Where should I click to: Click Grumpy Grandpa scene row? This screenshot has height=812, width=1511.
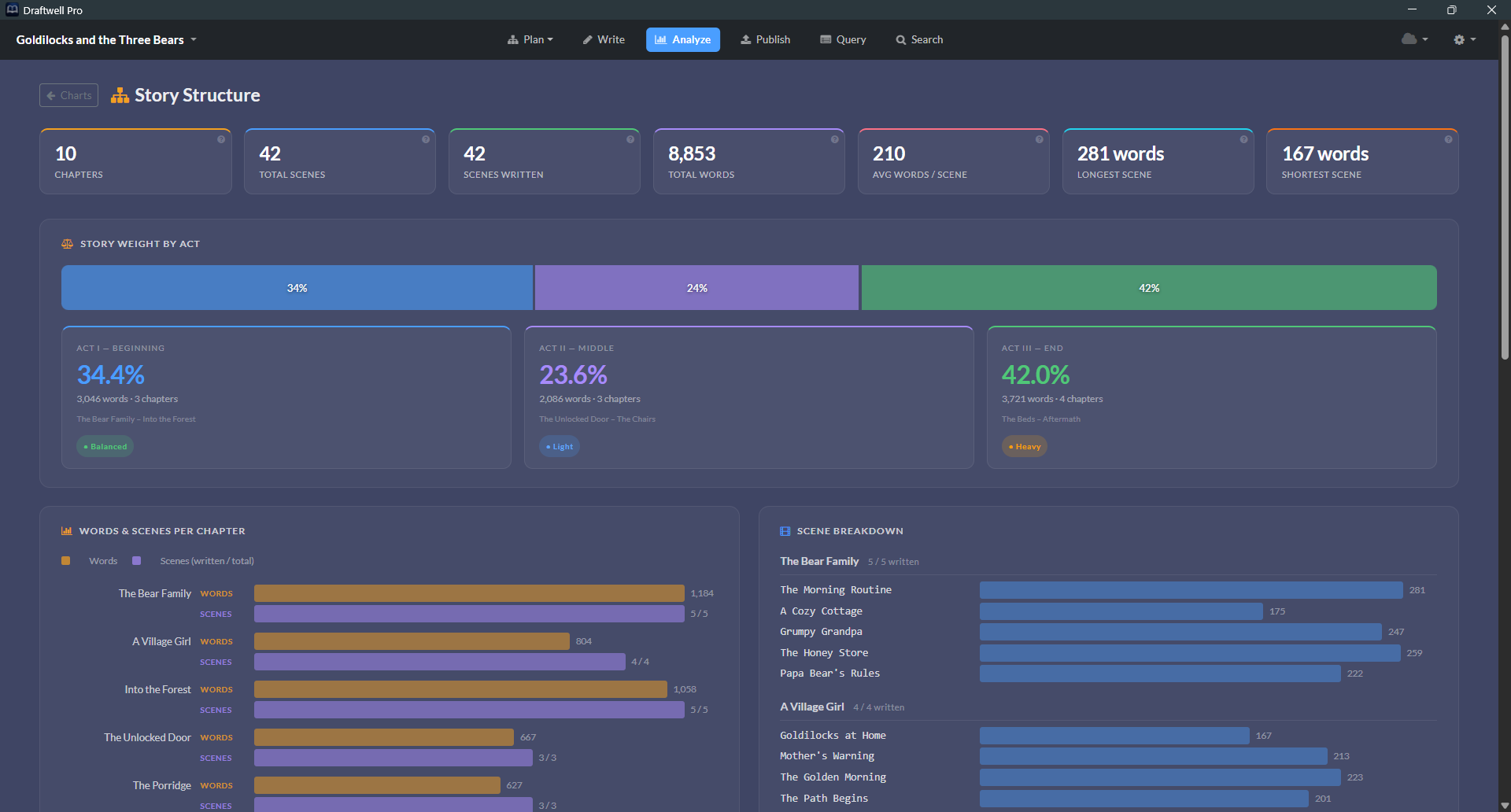click(x=1108, y=632)
